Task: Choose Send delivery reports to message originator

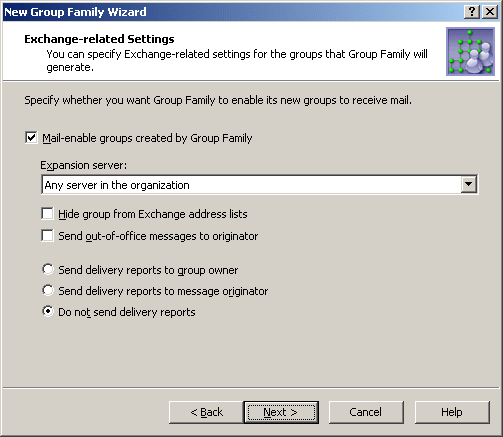Action: (x=48, y=290)
